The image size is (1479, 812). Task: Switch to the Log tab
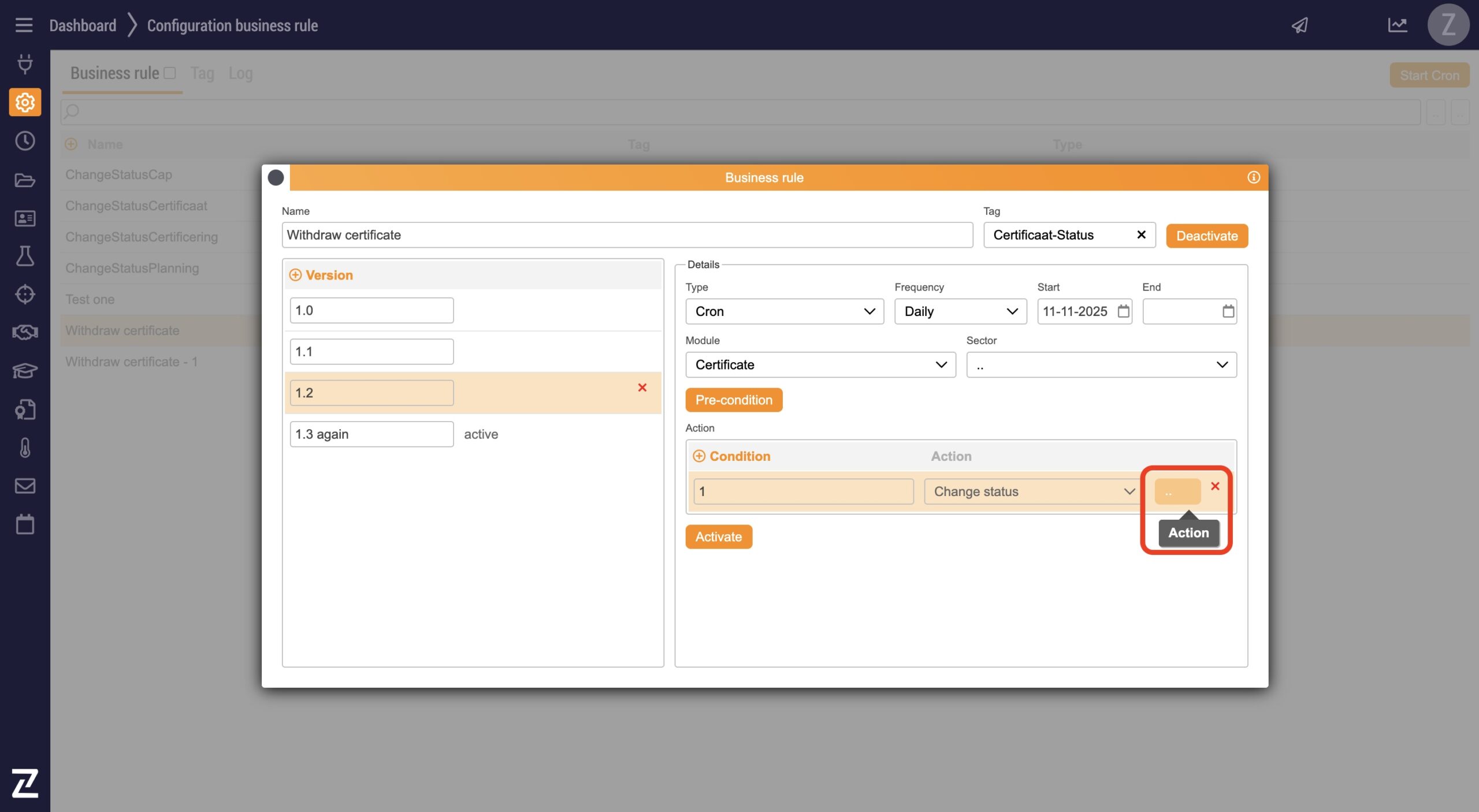240,73
